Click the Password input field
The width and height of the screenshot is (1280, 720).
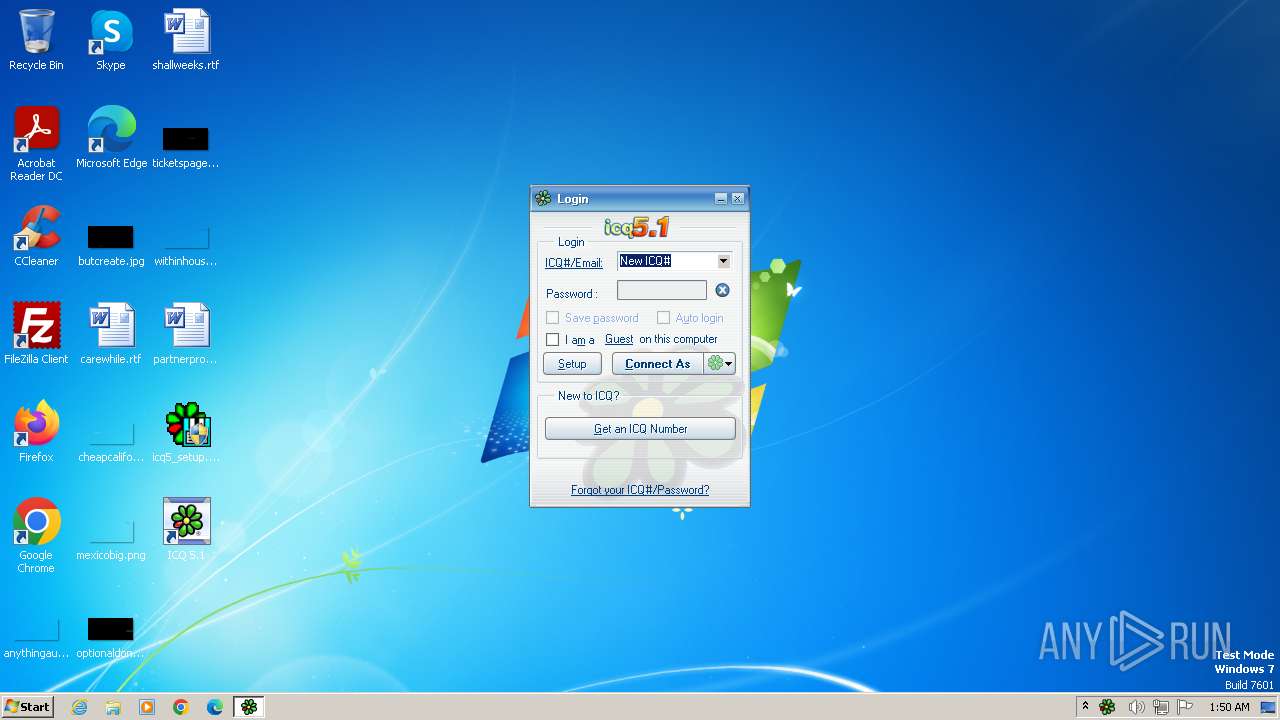[x=662, y=290]
